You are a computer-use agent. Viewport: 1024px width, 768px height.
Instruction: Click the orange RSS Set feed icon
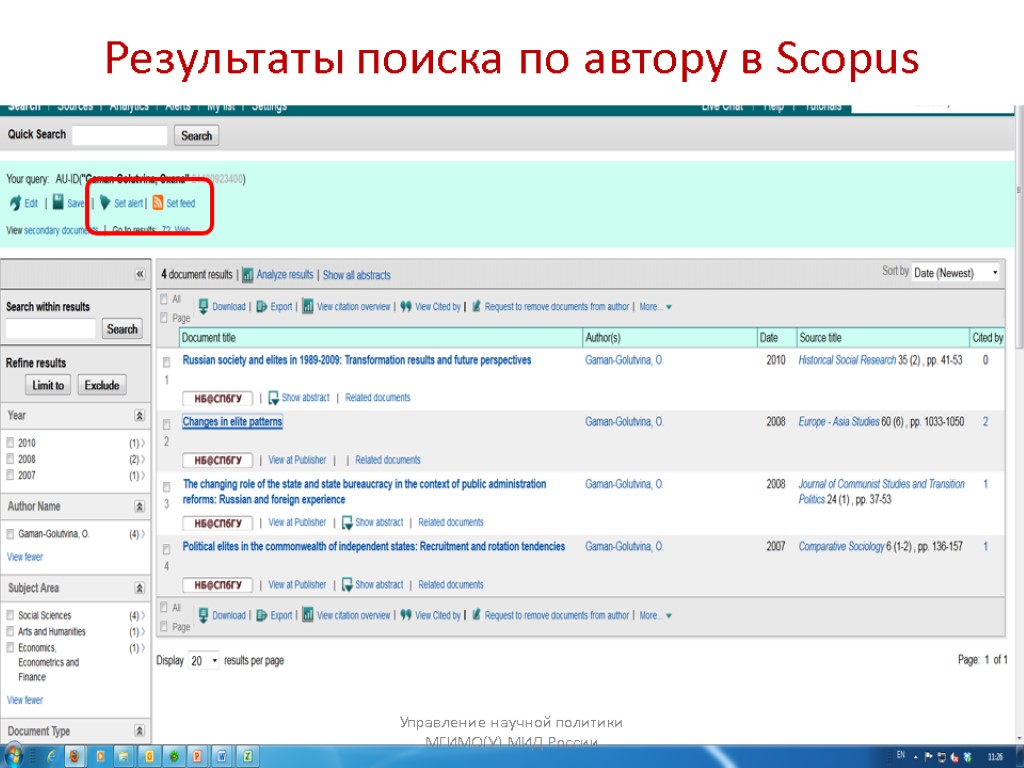(x=158, y=202)
